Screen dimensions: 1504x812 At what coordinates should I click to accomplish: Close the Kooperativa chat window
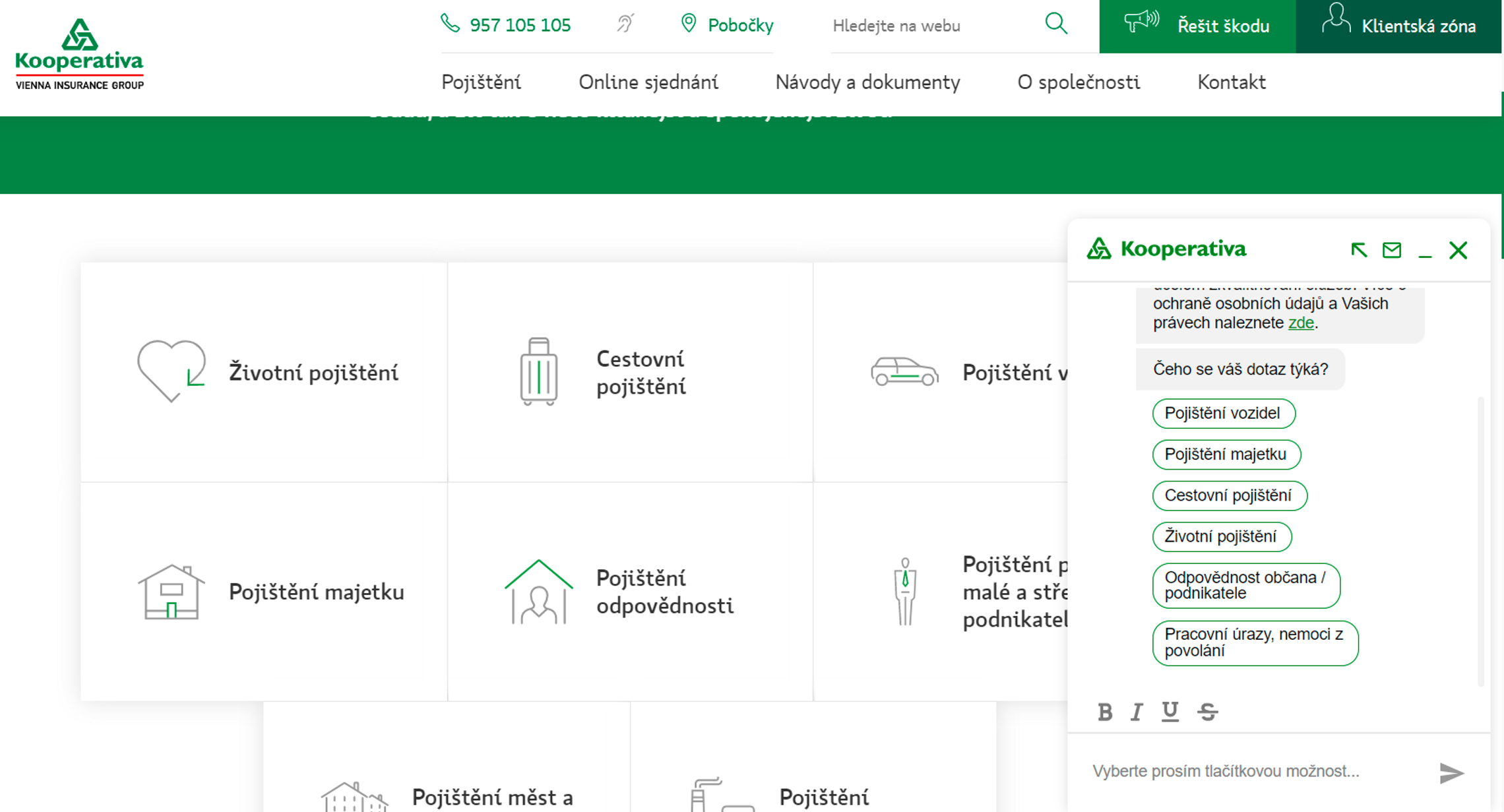[x=1458, y=250]
